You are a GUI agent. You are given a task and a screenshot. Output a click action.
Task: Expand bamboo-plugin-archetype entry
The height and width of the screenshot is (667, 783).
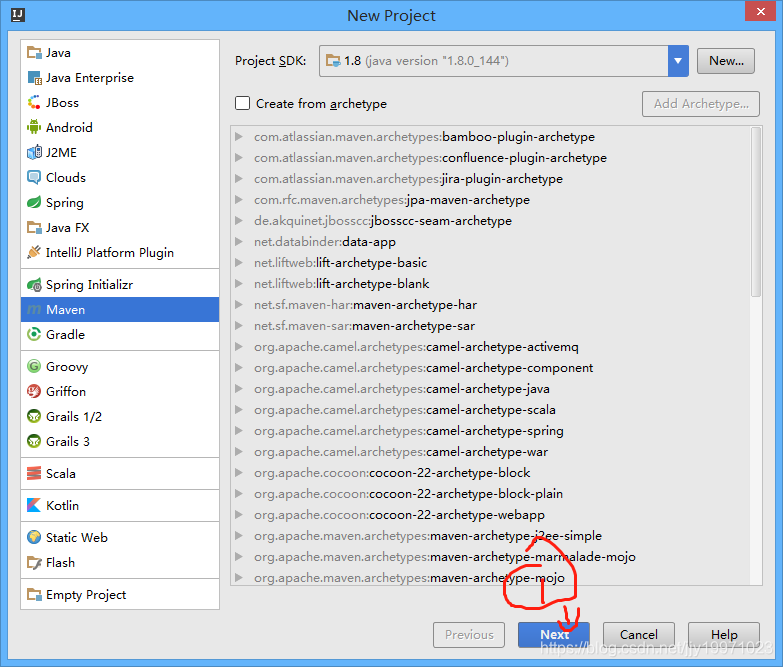[x=239, y=137]
